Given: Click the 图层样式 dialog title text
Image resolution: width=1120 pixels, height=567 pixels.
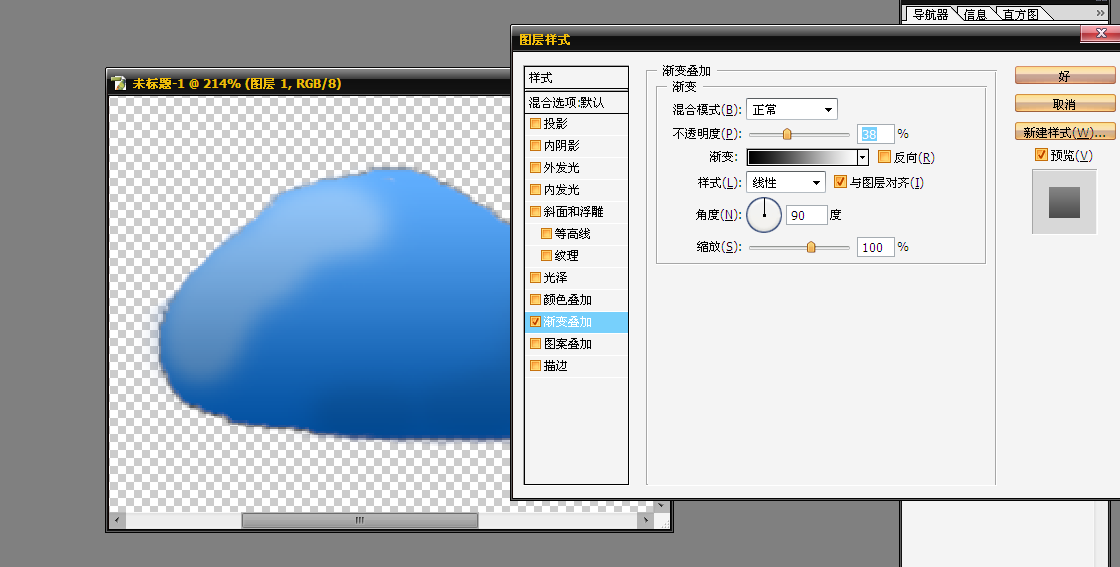Looking at the screenshot, I should 544,40.
